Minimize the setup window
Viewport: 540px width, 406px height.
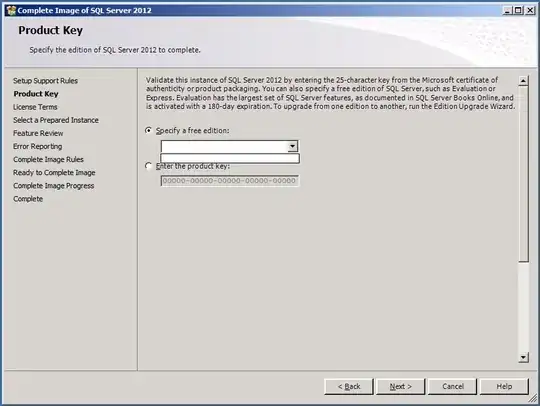pyautogui.click(x=507, y=10)
